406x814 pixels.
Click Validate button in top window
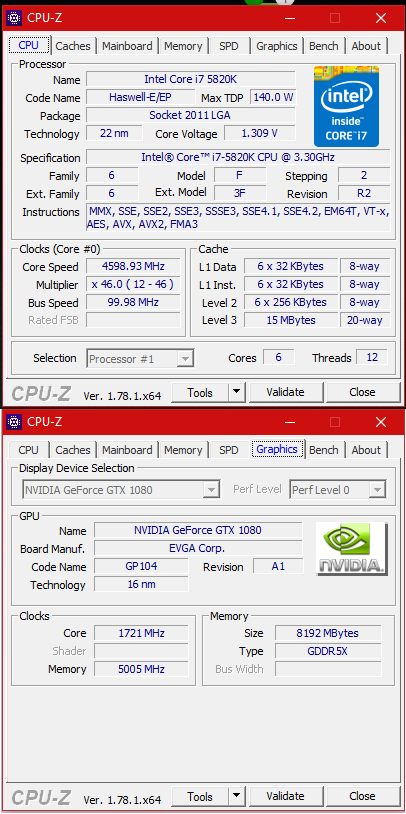coord(285,392)
